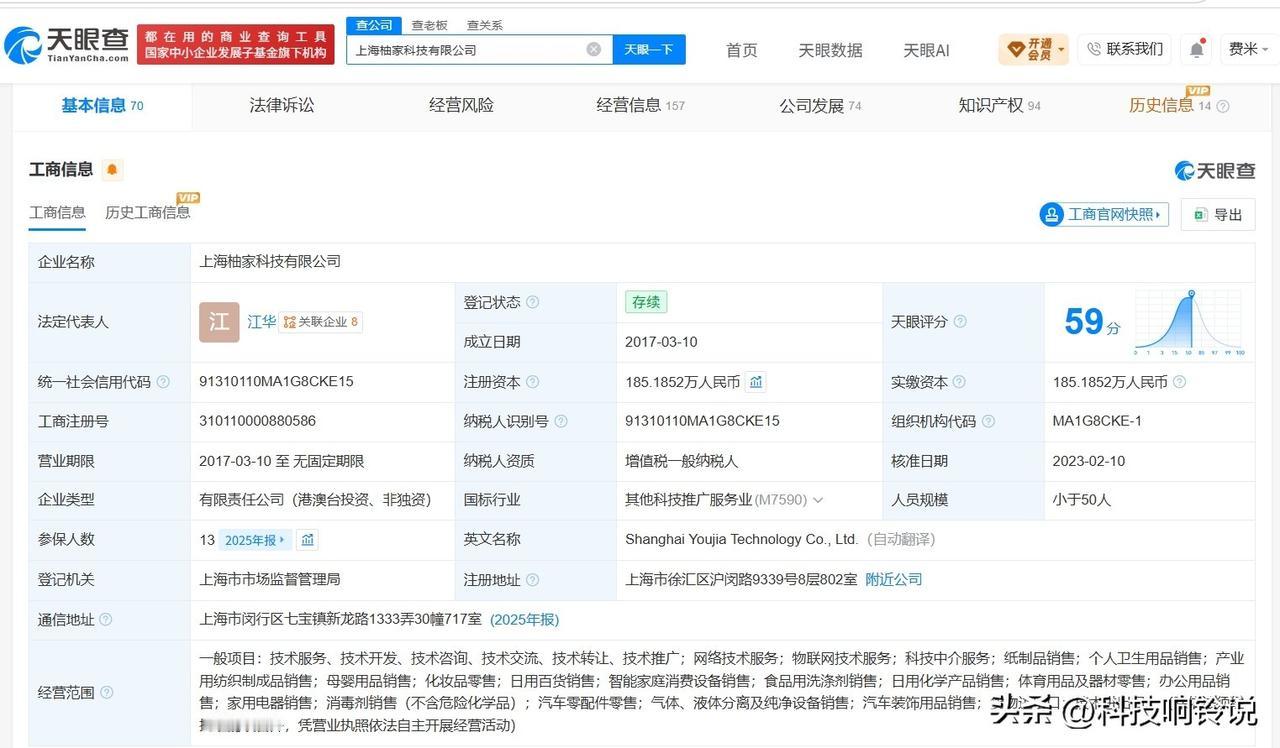Show help for 经营范围
This screenshot has width=1280, height=748.
(106, 692)
